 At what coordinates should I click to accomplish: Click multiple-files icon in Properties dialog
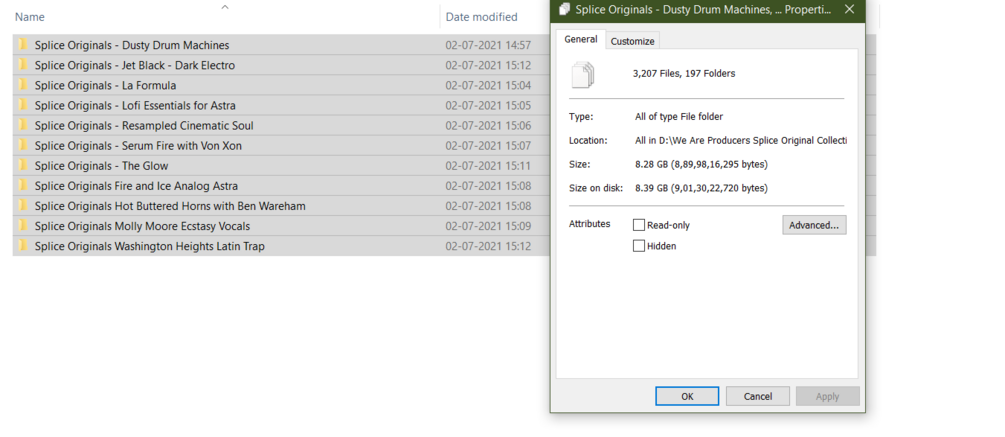click(x=583, y=74)
